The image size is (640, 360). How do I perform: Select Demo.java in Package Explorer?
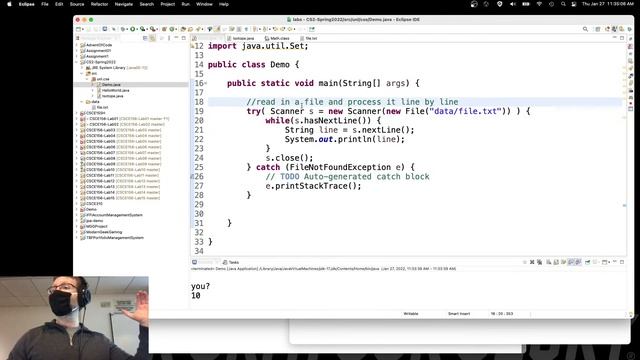tap(111, 84)
